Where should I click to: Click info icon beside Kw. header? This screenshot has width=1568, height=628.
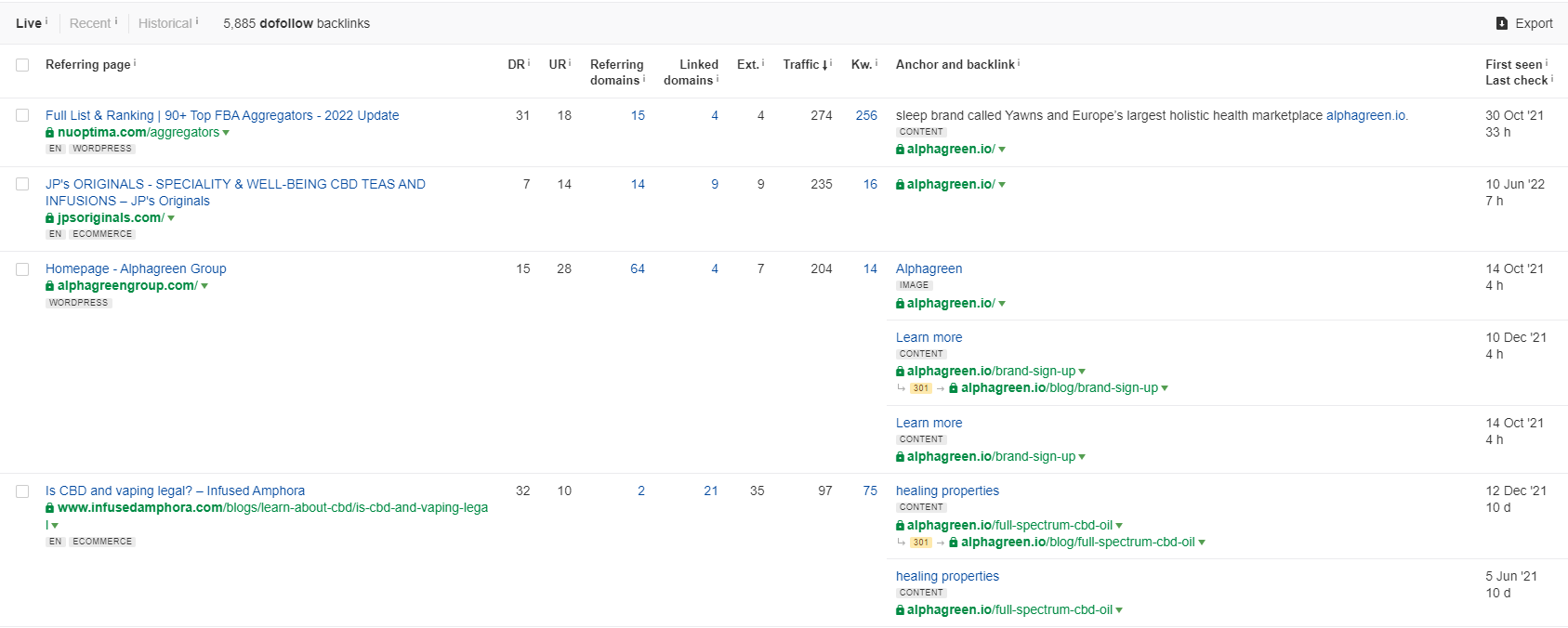[x=876, y=62]
